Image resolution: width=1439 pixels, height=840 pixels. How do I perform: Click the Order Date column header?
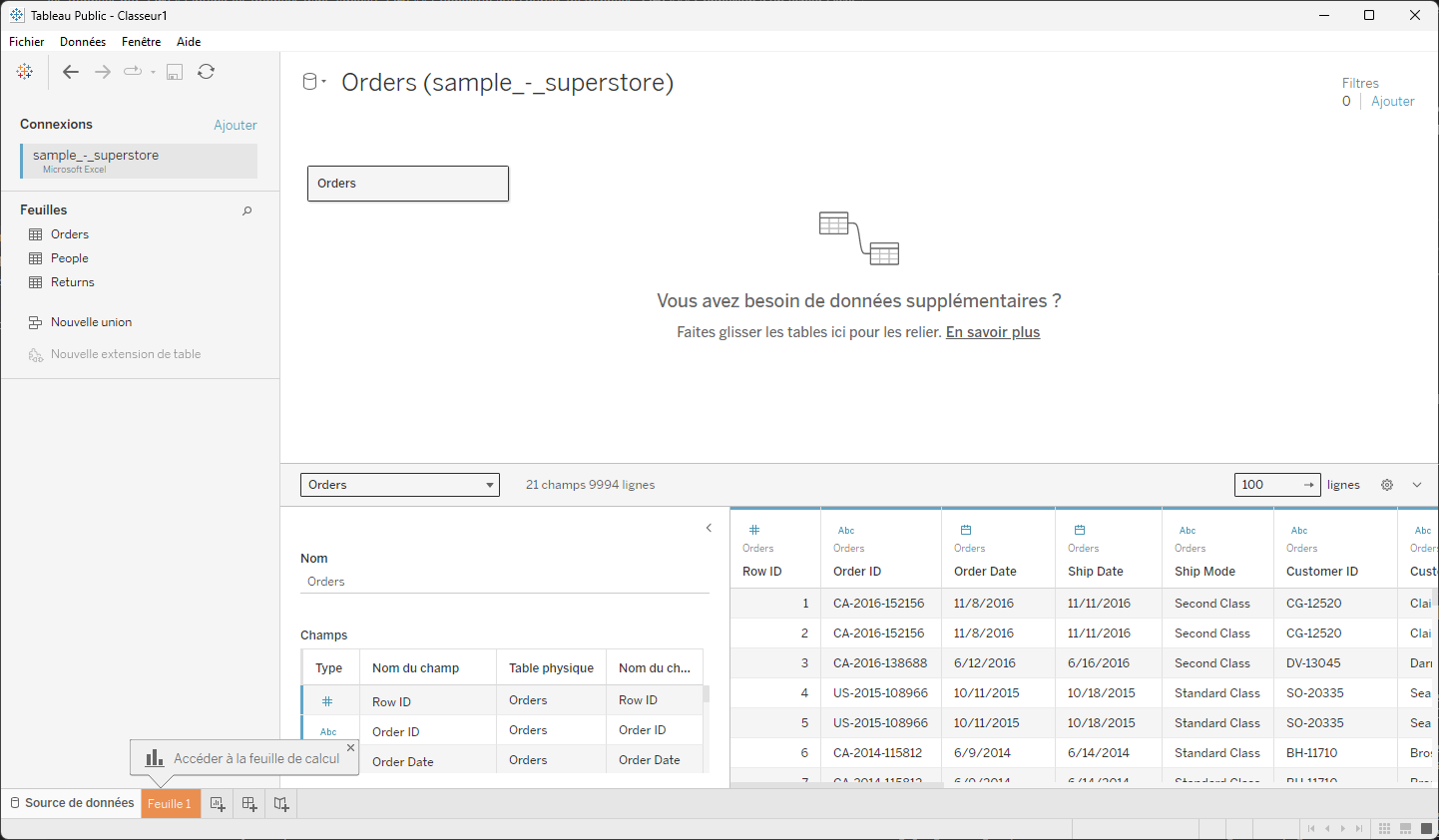click(x=985, y=572)
